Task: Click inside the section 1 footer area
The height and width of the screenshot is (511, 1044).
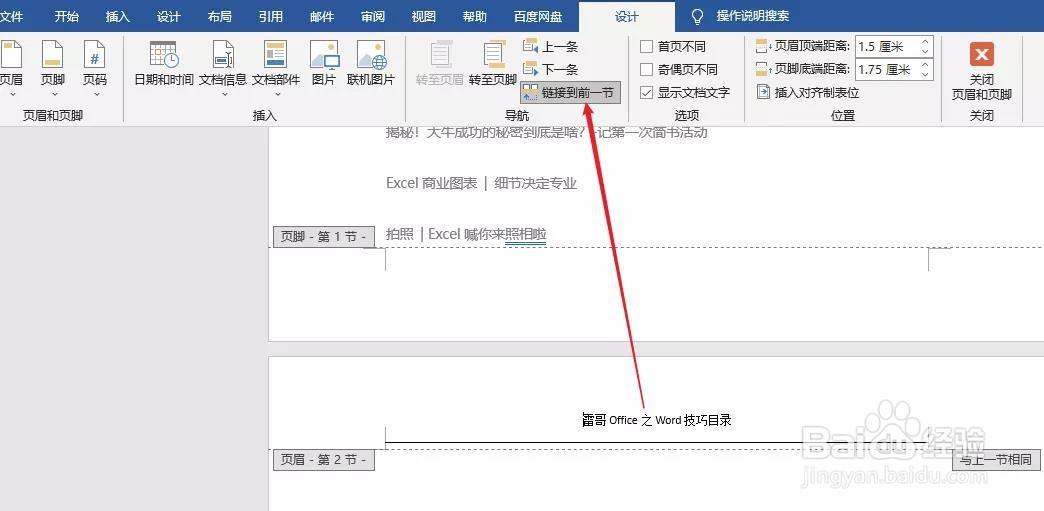Action: point(656,293)
